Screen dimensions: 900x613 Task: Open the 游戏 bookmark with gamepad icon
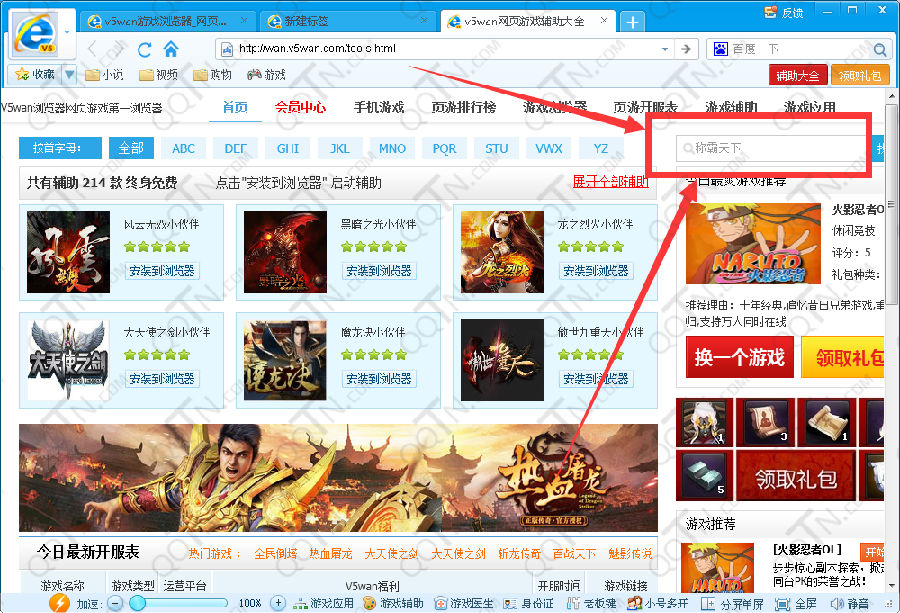point(267,74)
